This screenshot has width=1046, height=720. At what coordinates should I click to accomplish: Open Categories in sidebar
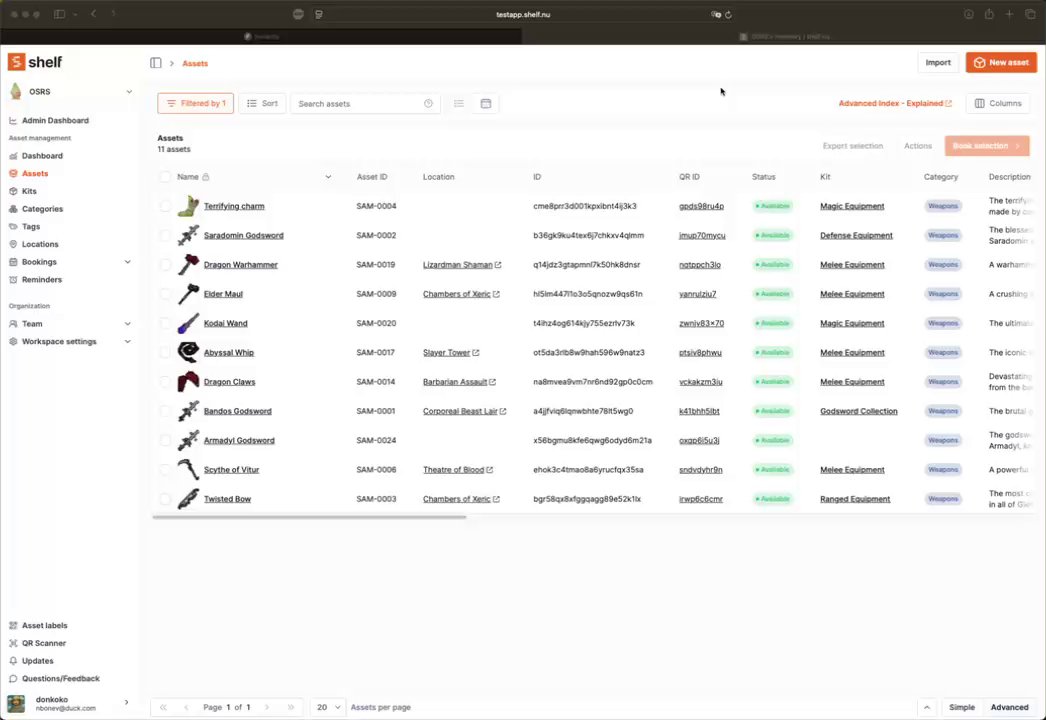point(42,209)
